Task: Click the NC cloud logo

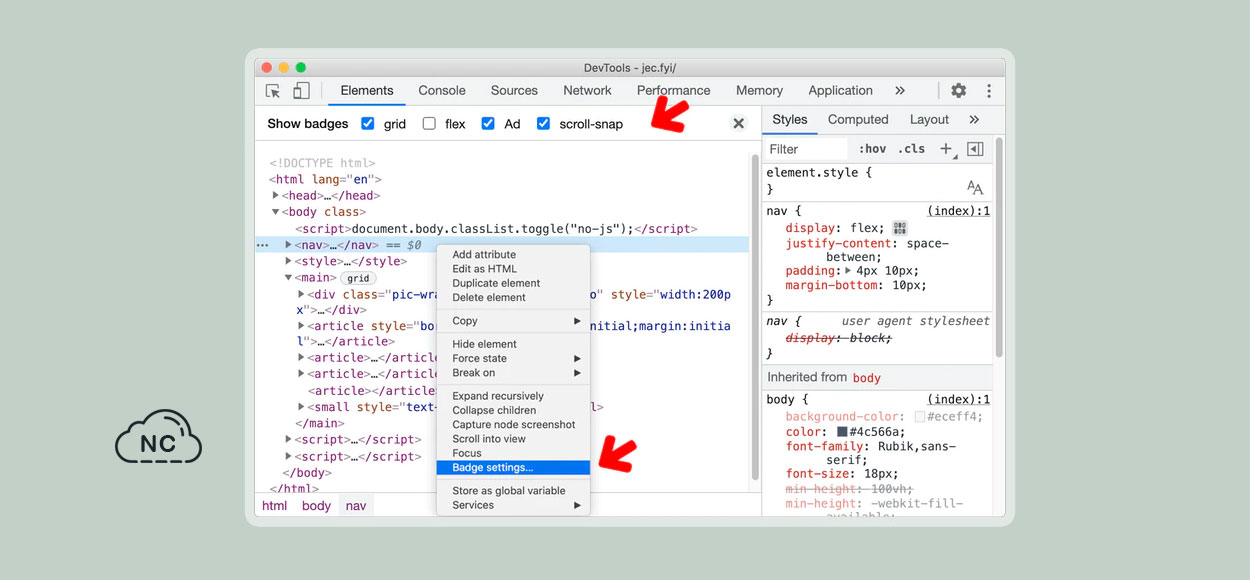Action: [158, 436]
